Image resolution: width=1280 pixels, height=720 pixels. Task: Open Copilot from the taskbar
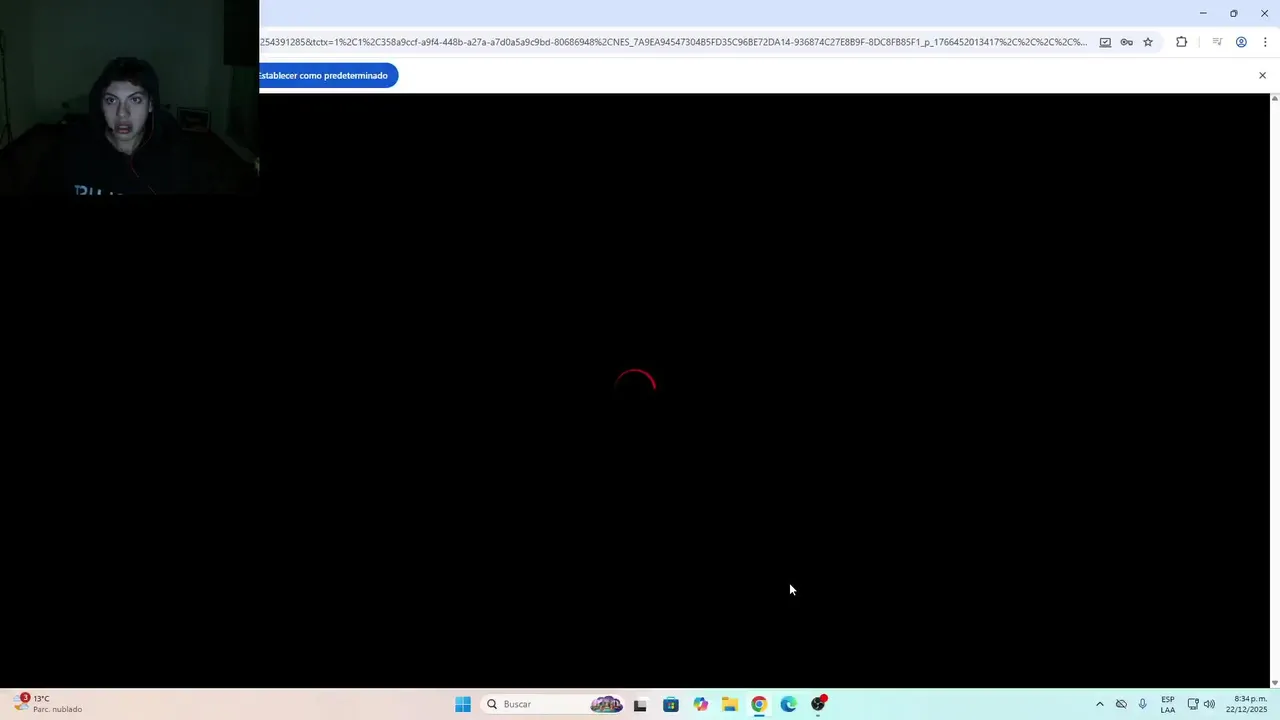click(x=700, y=704)
